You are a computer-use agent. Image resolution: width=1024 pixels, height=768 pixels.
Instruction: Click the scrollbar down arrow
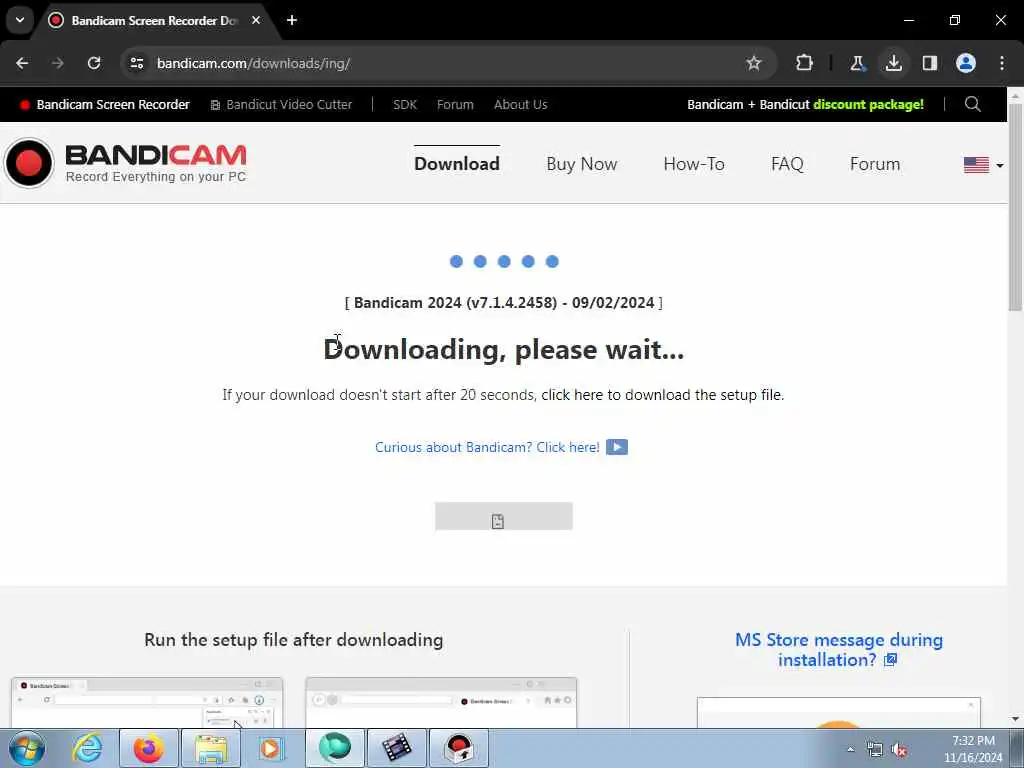point(1016,719)
